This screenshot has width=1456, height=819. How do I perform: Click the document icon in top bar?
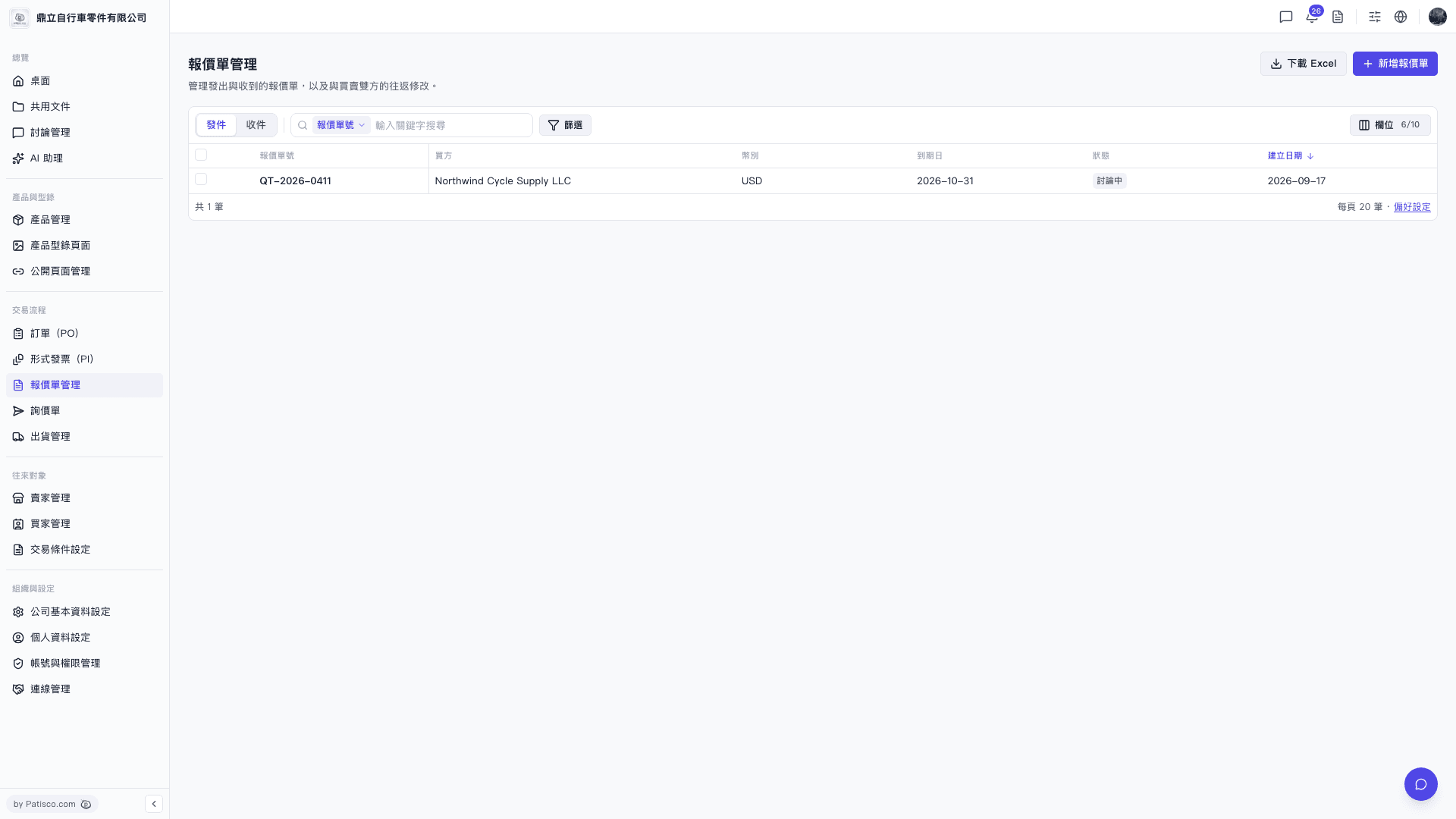(x=1338, y=17)
